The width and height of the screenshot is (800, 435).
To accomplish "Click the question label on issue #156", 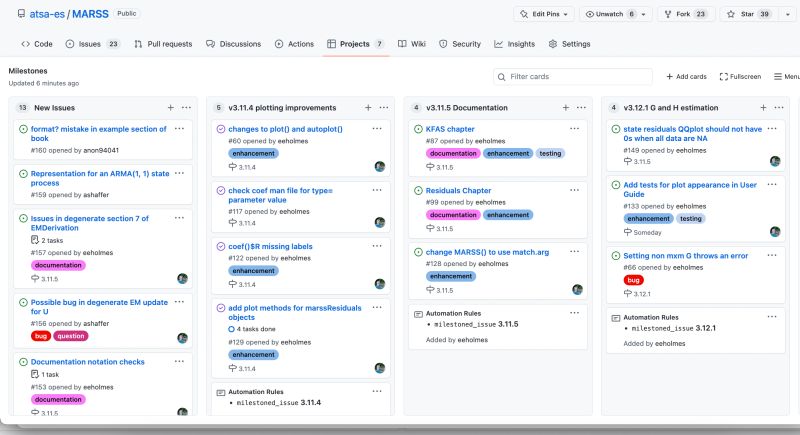I will [70, 336].
